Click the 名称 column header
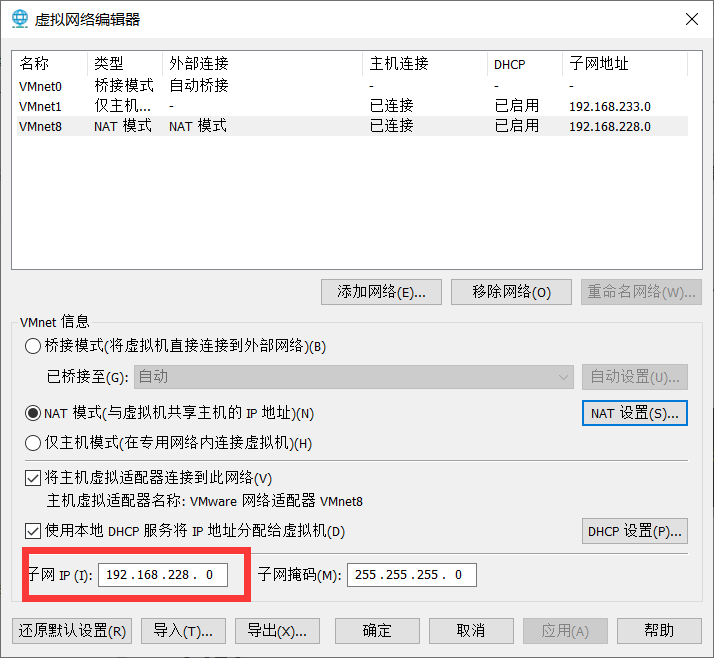The height and width of the screenshot is (658, 714). pos(50,63)
